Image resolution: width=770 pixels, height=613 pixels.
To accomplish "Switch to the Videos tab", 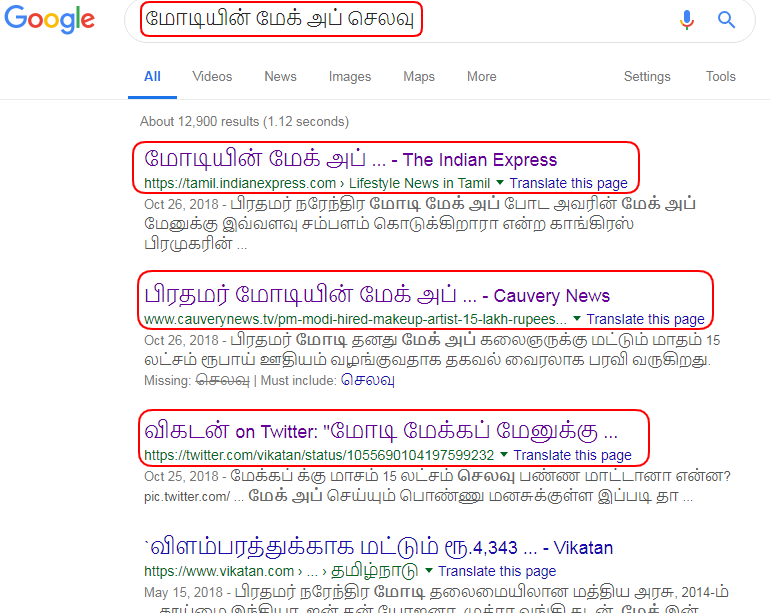I will pos(212,77).
